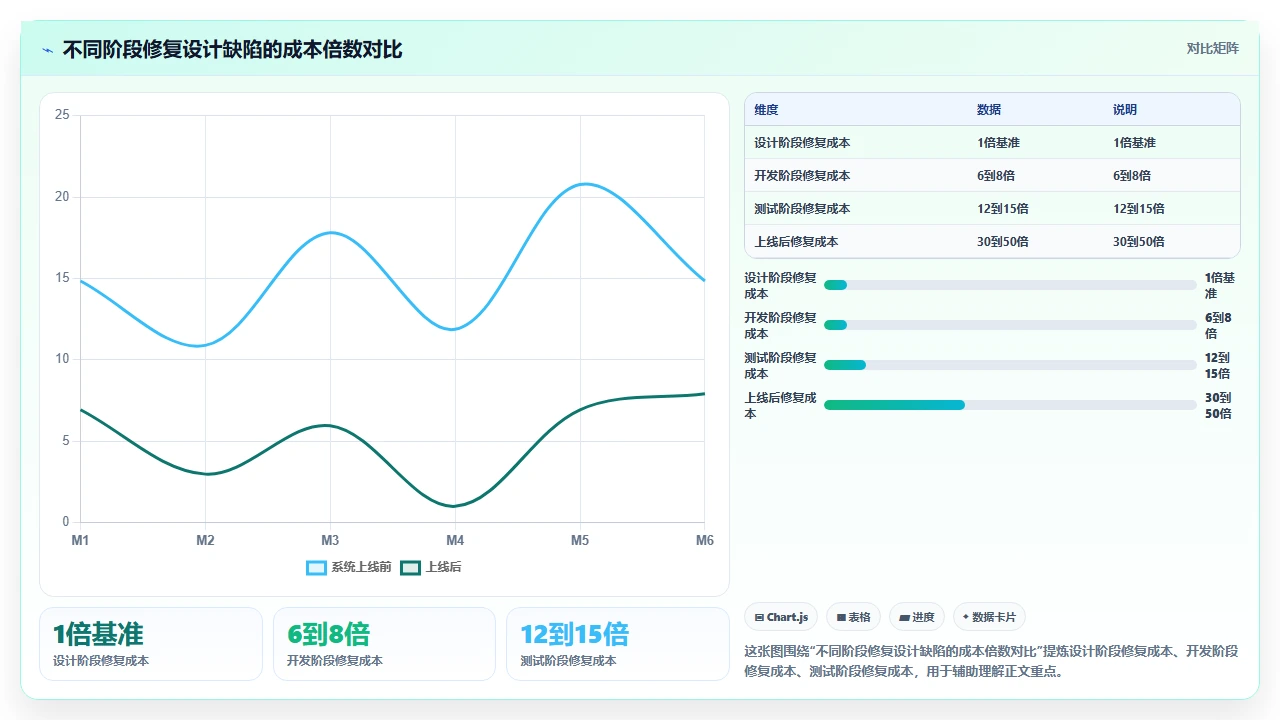Click the 上线后修复成本 progress bar
The height and width of the screenshot is (720, 1280).
[x=1010, y=405]
